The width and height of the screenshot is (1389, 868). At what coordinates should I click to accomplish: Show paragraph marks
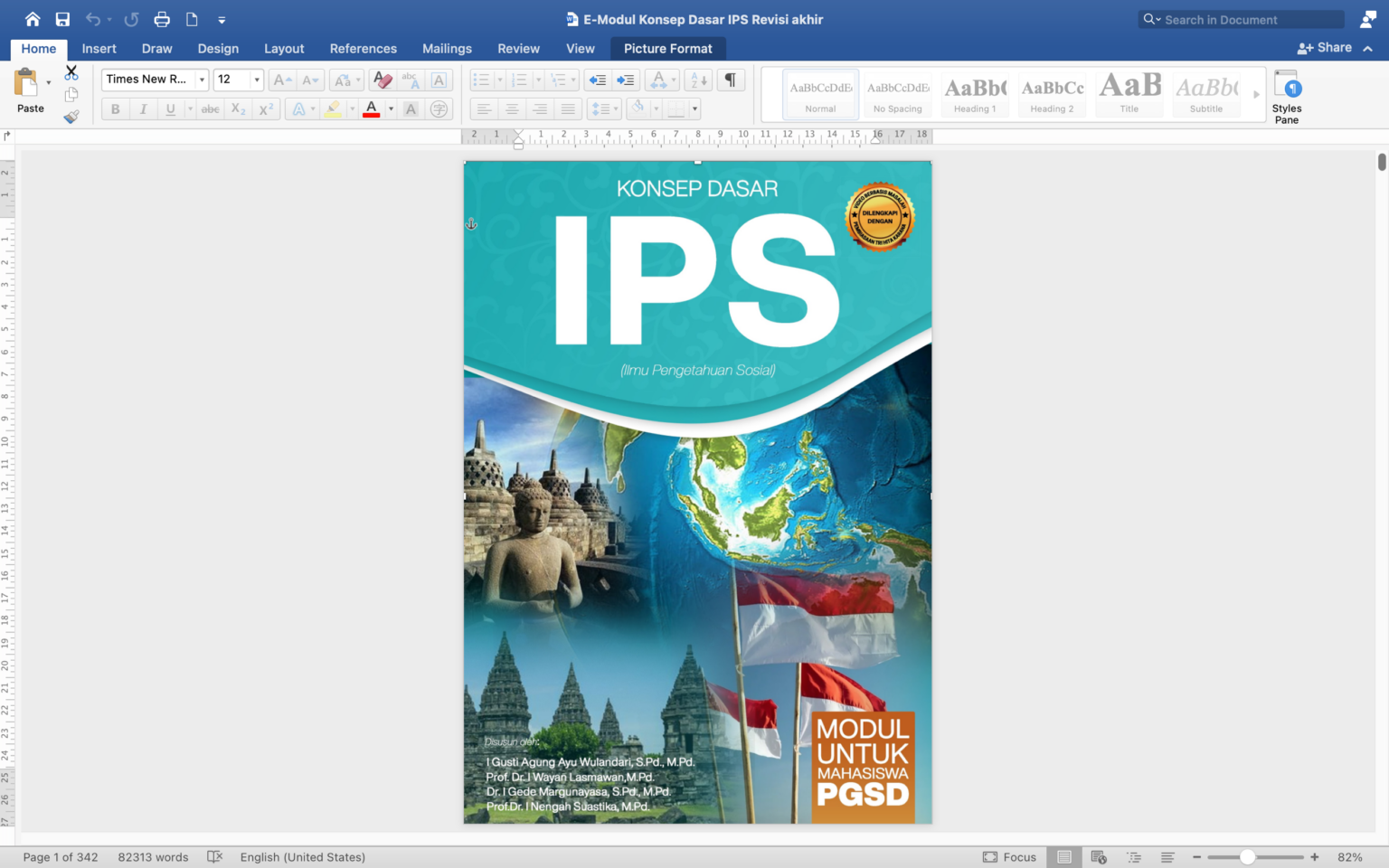[x=731, y=80]
